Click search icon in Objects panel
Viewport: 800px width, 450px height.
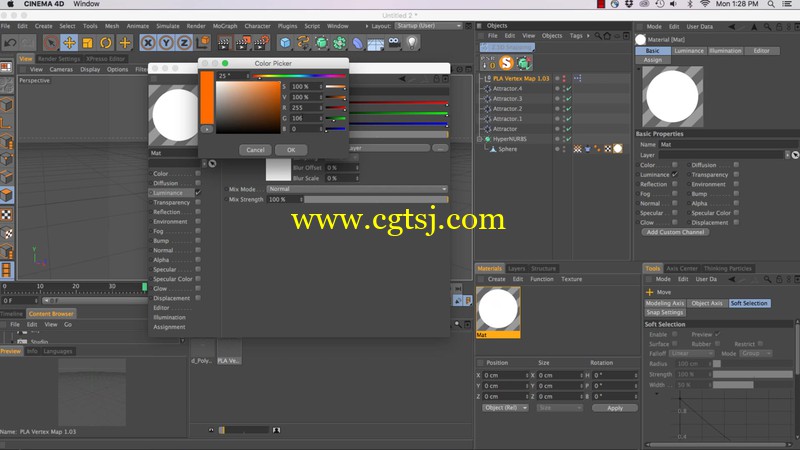[598, 36]
